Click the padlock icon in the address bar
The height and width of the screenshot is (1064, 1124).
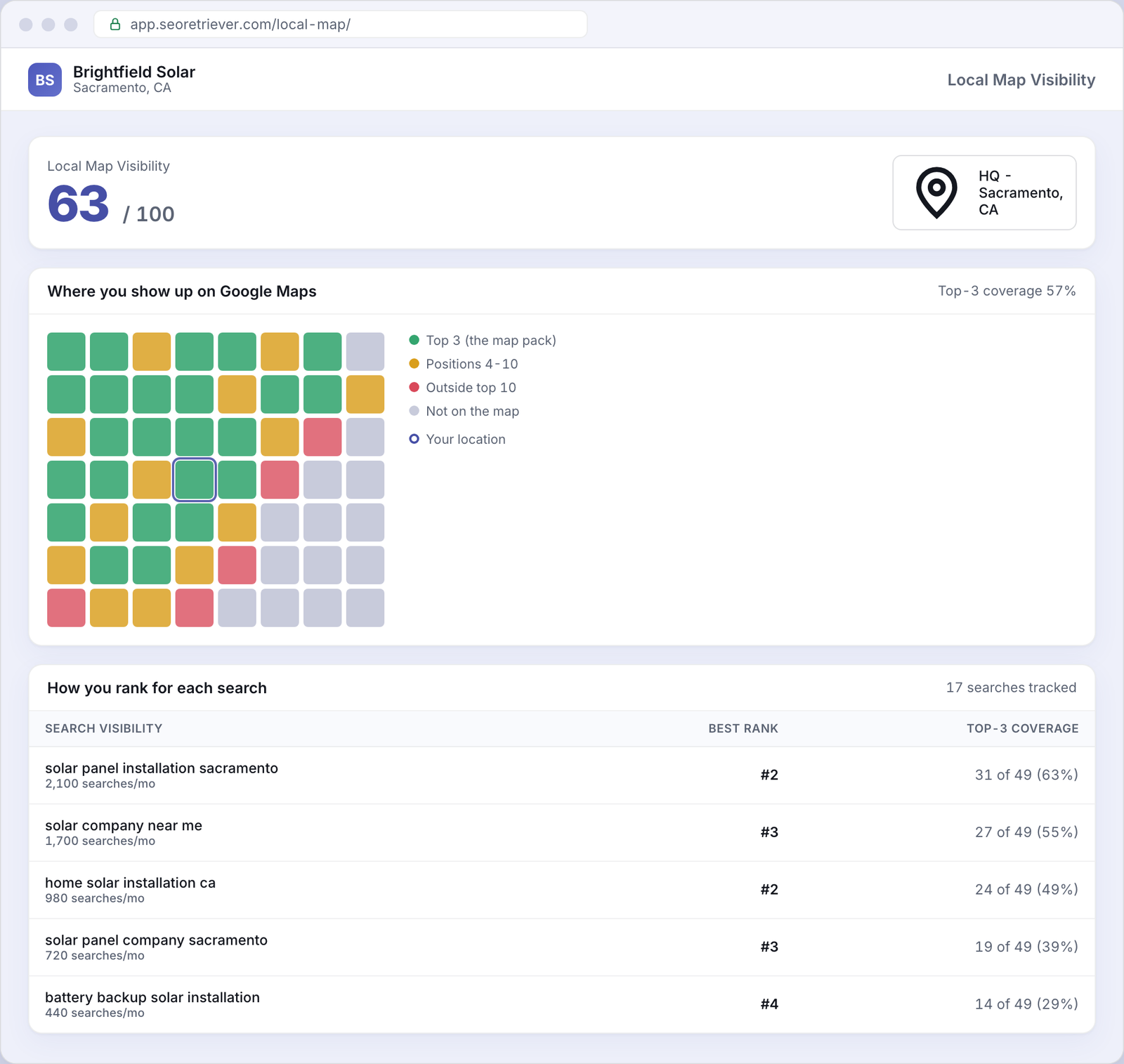pos(115,25)
